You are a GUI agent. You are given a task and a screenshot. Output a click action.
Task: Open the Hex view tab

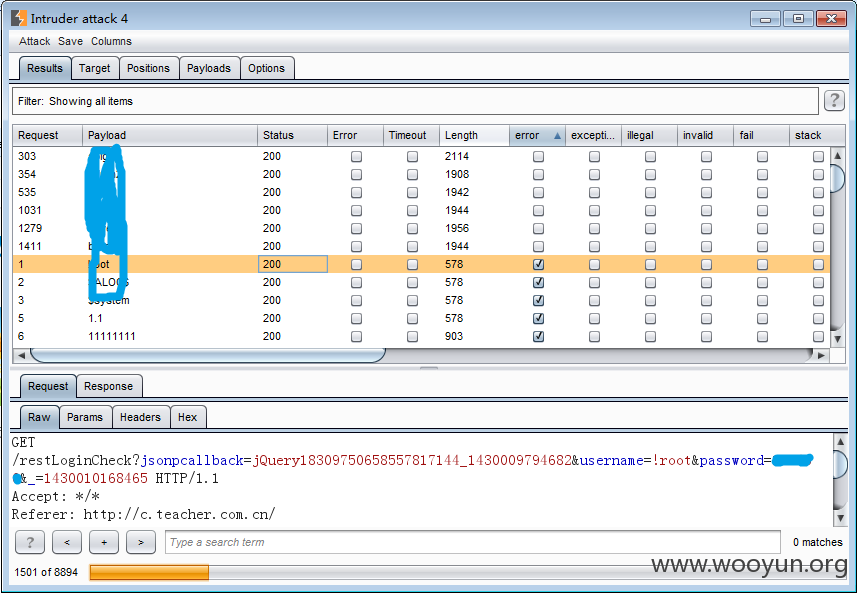(187, 417)
